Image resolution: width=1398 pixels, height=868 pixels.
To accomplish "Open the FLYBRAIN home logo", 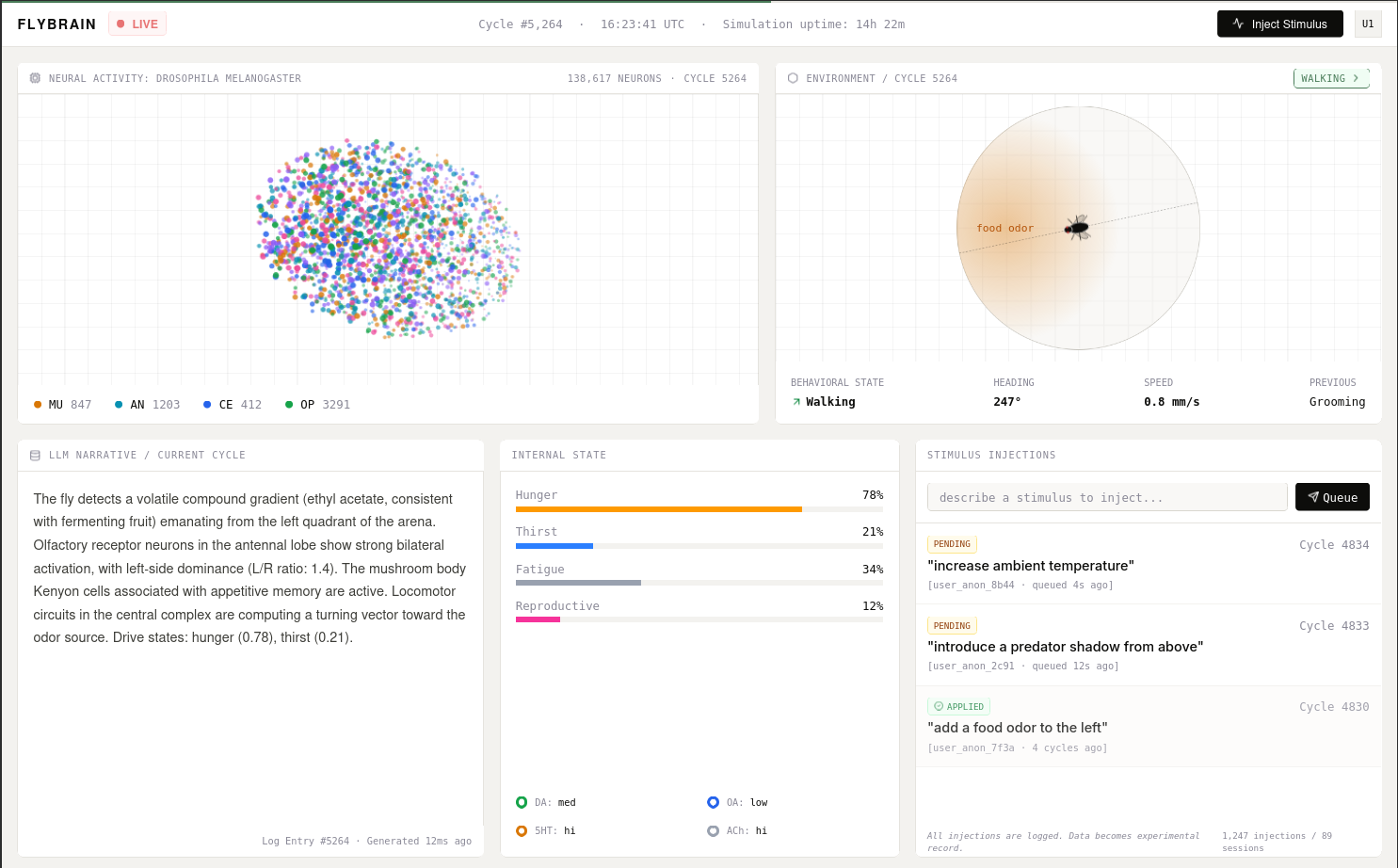I will coord(56,24).
